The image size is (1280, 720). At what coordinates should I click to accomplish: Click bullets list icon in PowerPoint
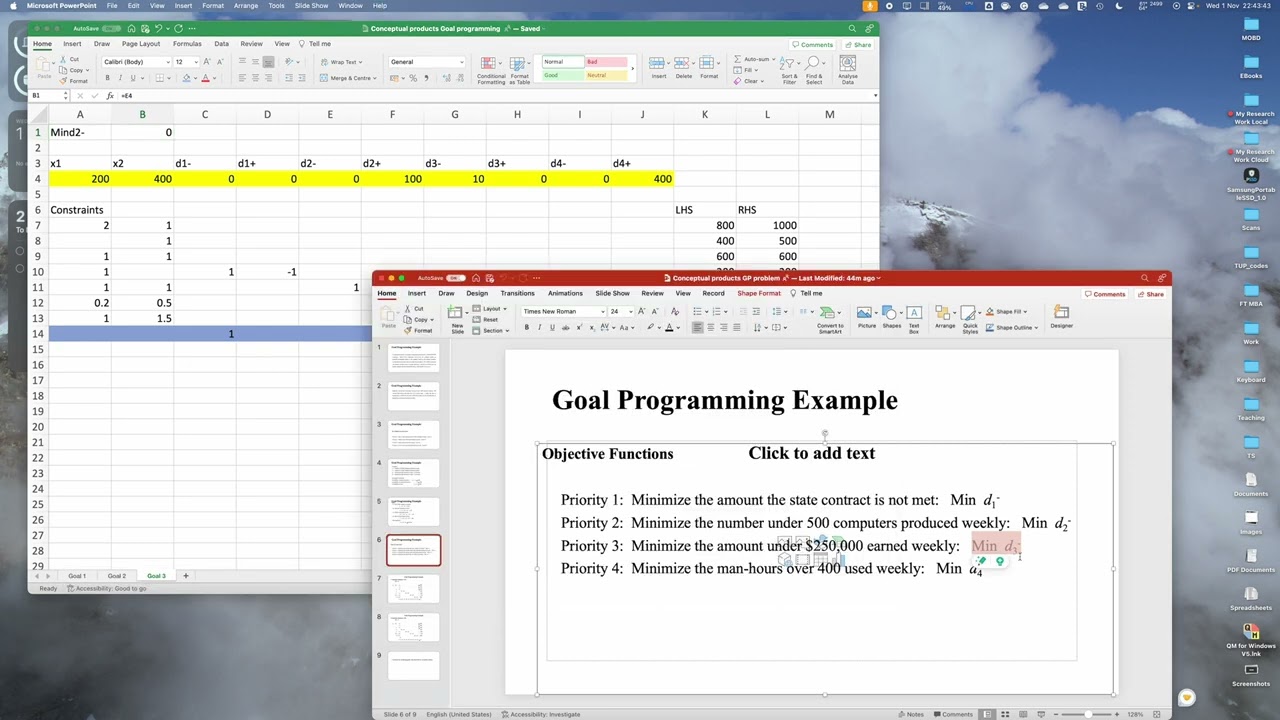[x=699, y=311]
